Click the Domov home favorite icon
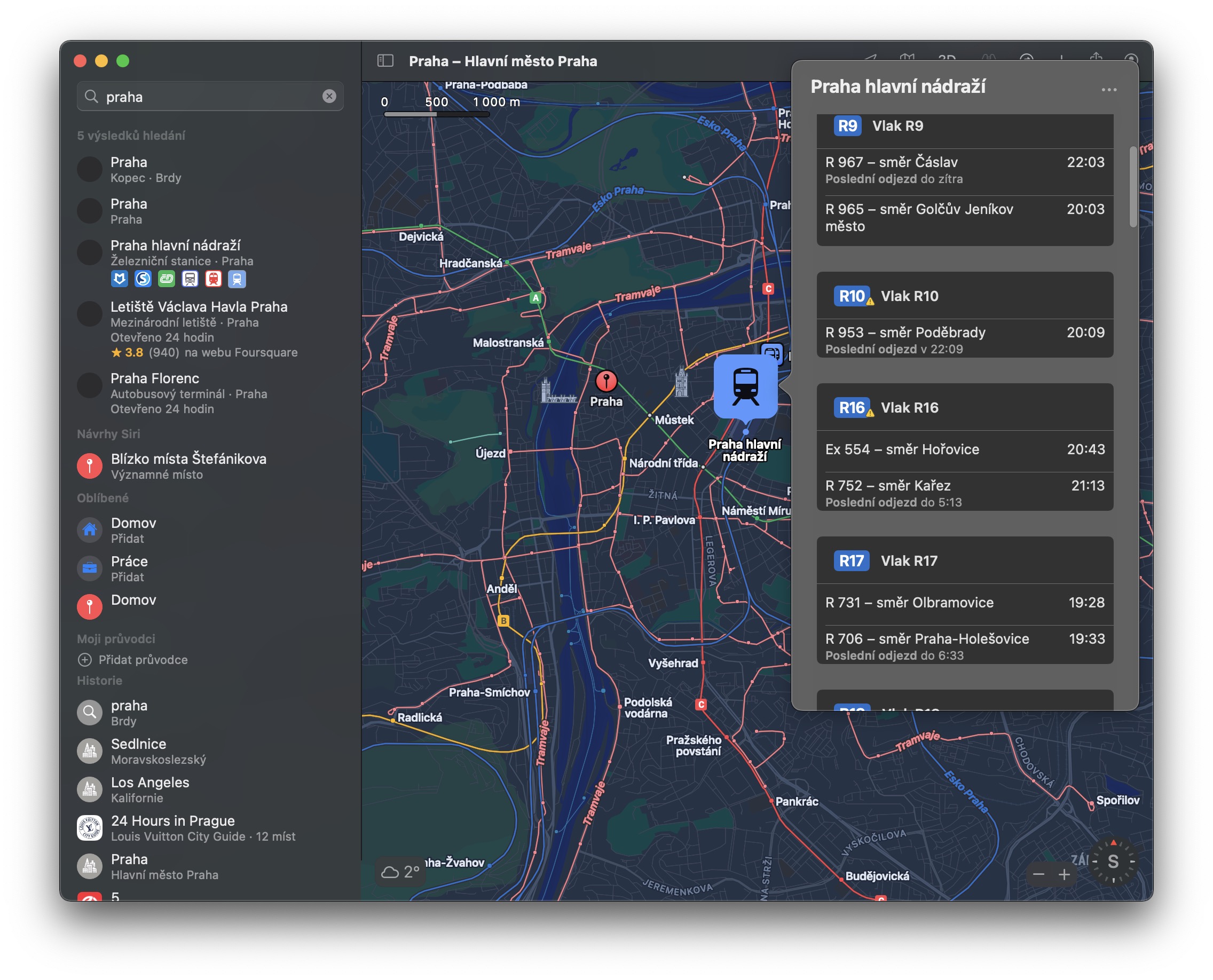The image size is (1213, 980). pos(89,529)
